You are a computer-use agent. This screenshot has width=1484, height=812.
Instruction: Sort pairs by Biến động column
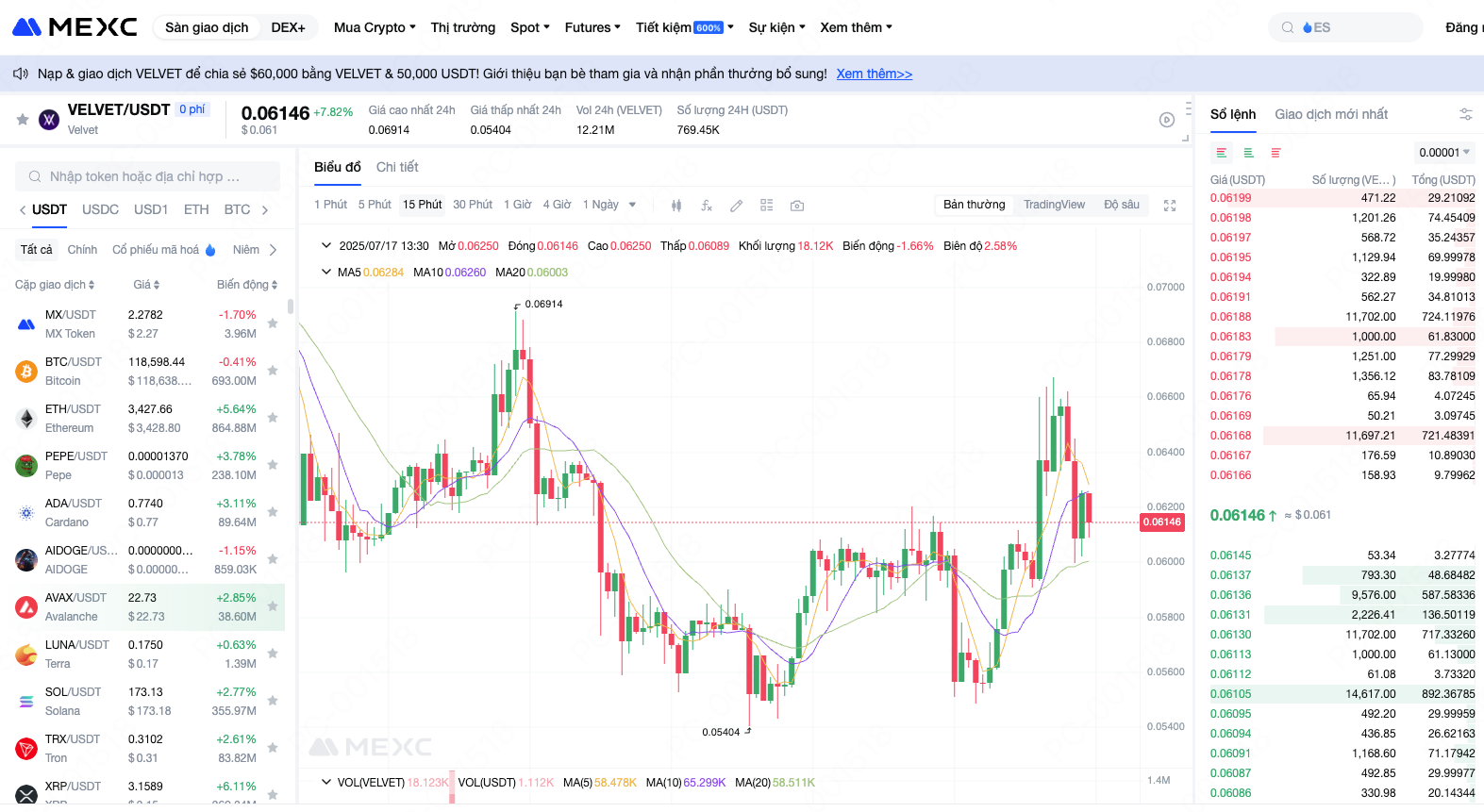247,285
